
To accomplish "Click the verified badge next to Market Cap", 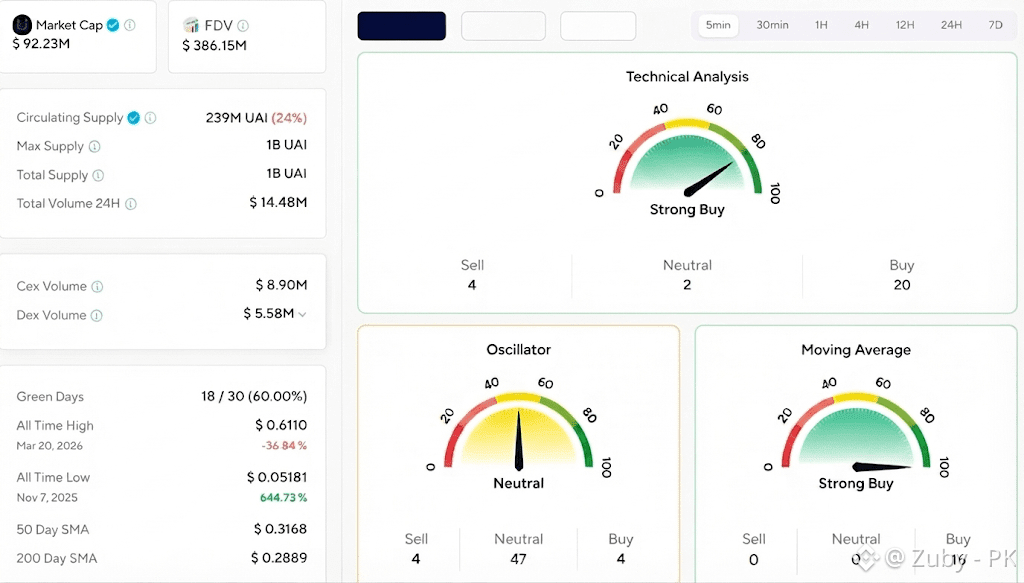I will click(113, 25).
